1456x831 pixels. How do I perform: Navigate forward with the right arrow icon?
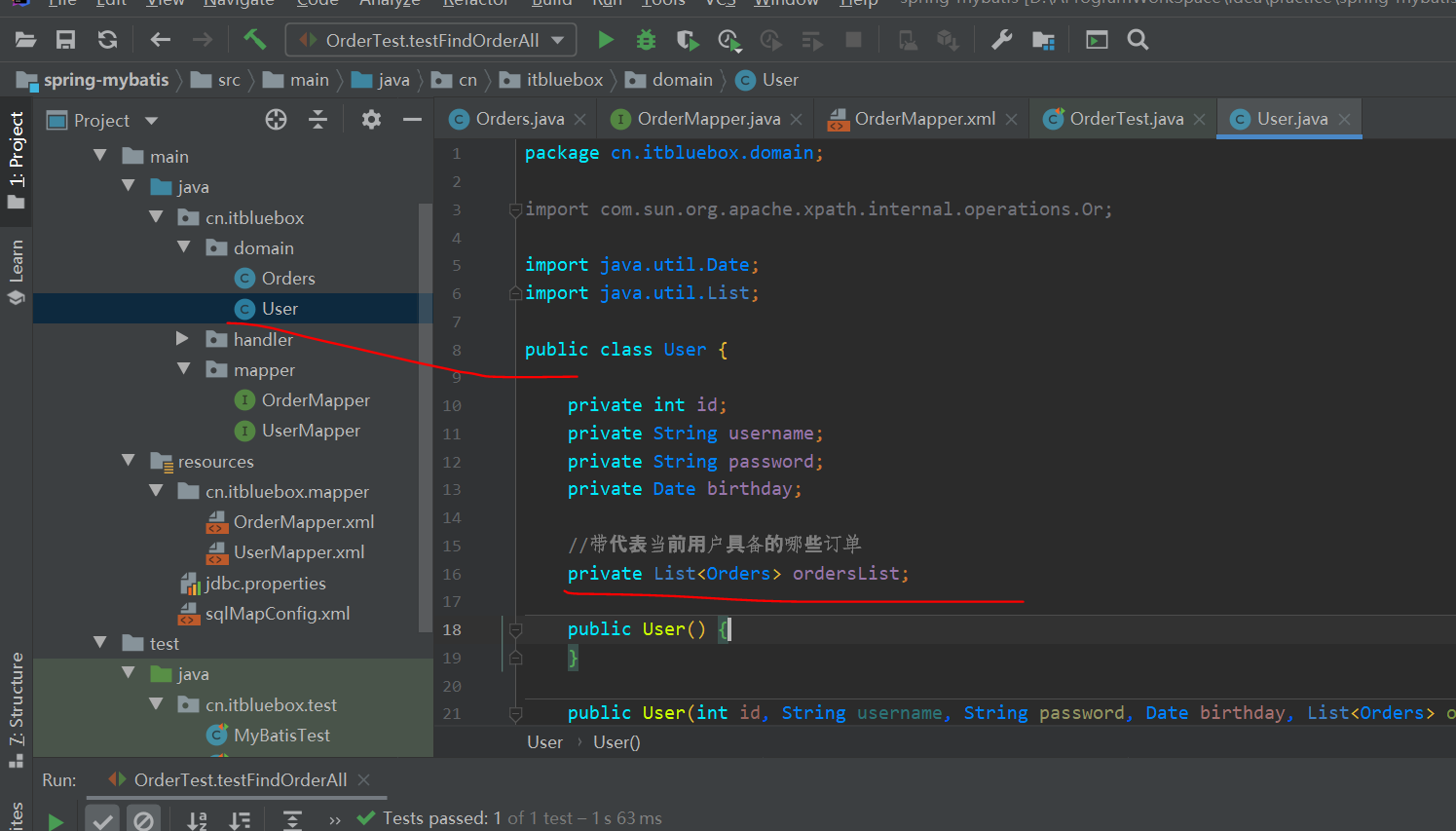point(203,40)
